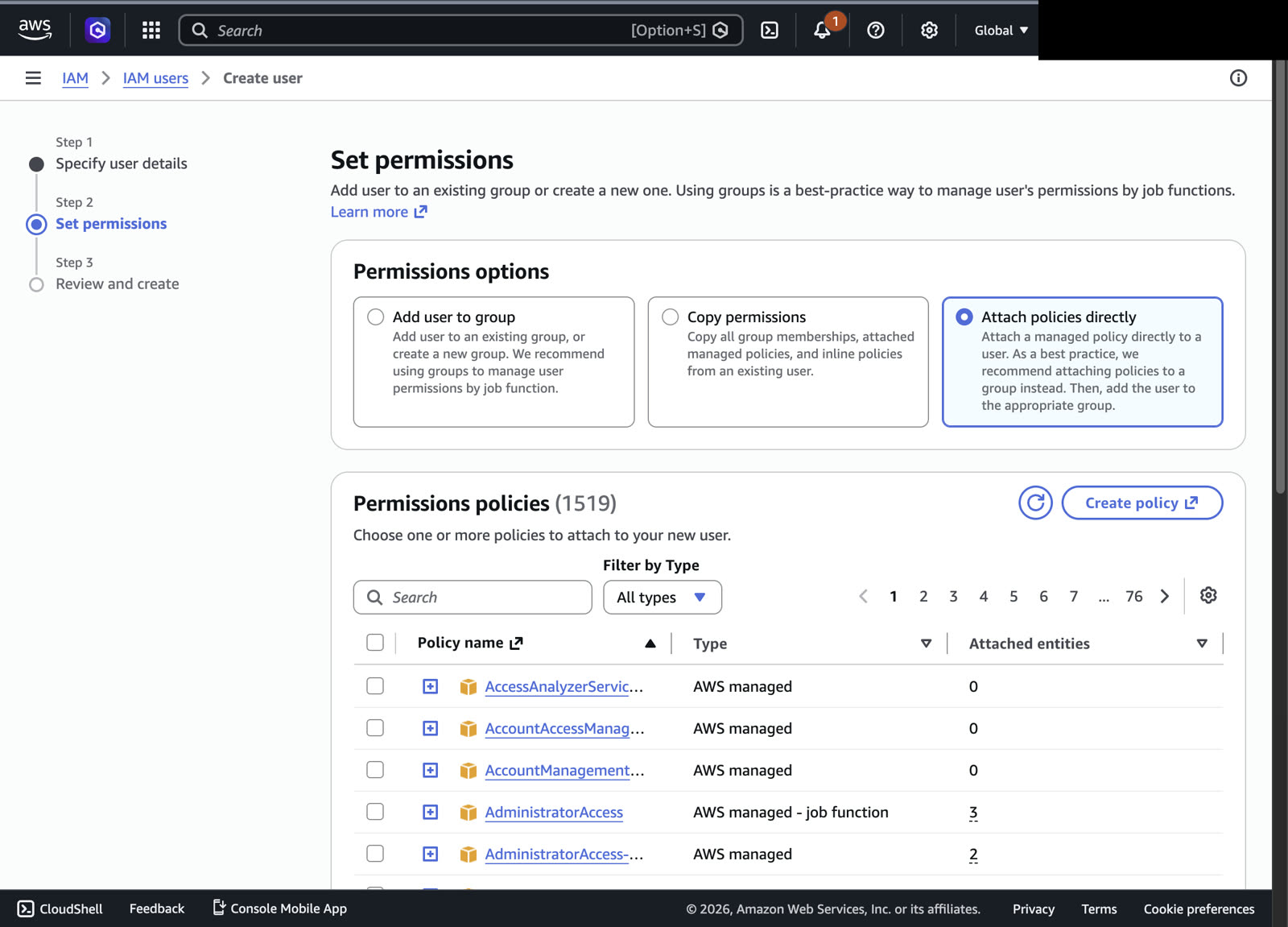Go to Step 1 Specify user details

pyautogui.click(x=122, y=163)
